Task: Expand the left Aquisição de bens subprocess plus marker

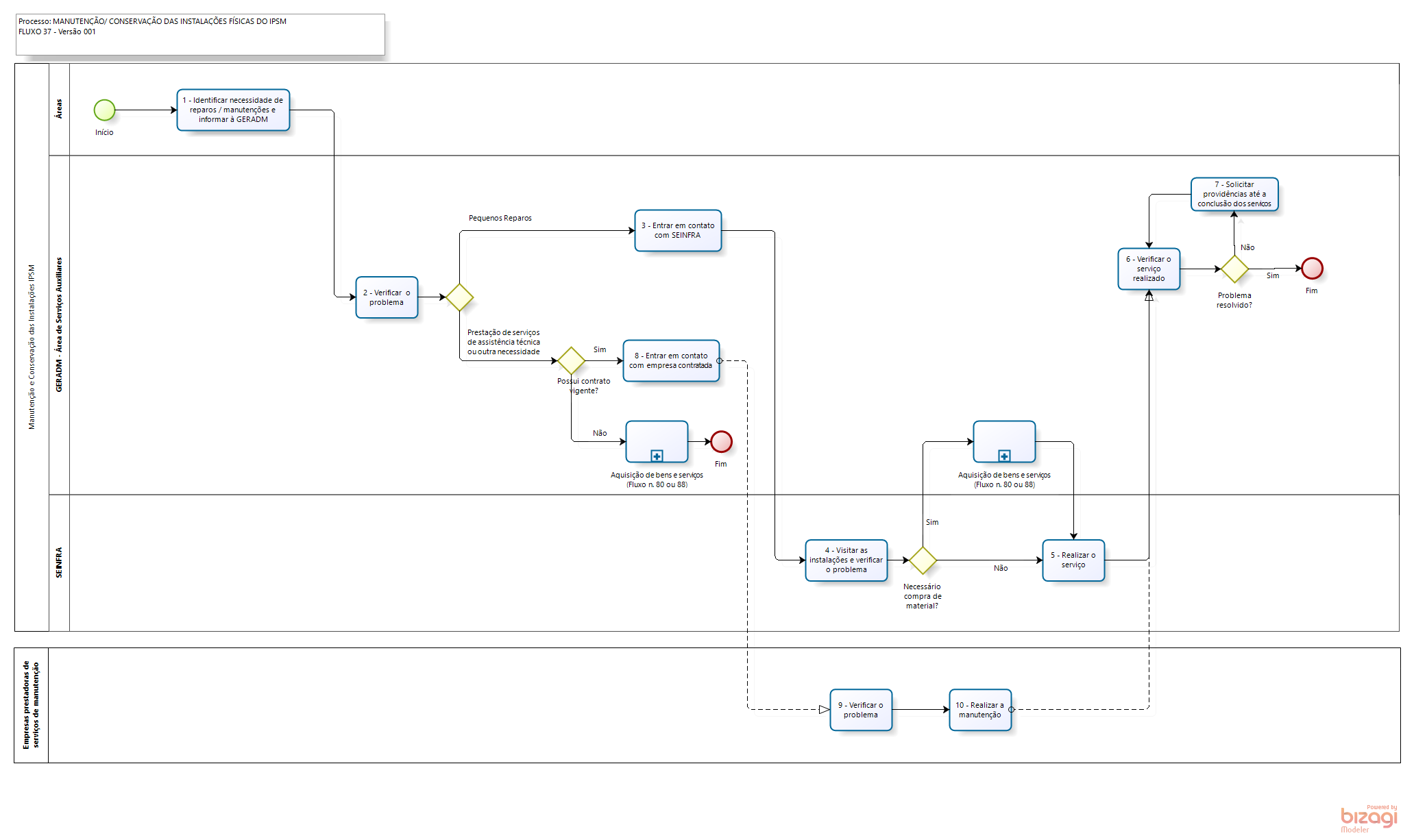Action: point(657,456)
